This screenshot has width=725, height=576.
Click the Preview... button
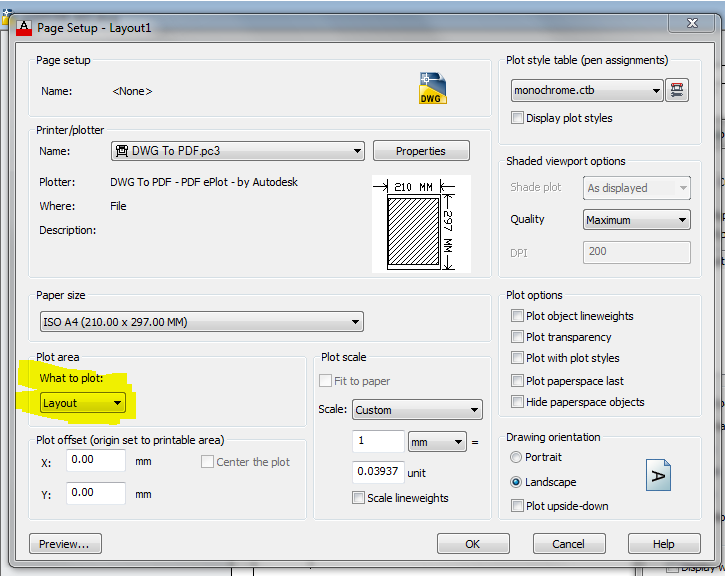click(x=65, y=544)
